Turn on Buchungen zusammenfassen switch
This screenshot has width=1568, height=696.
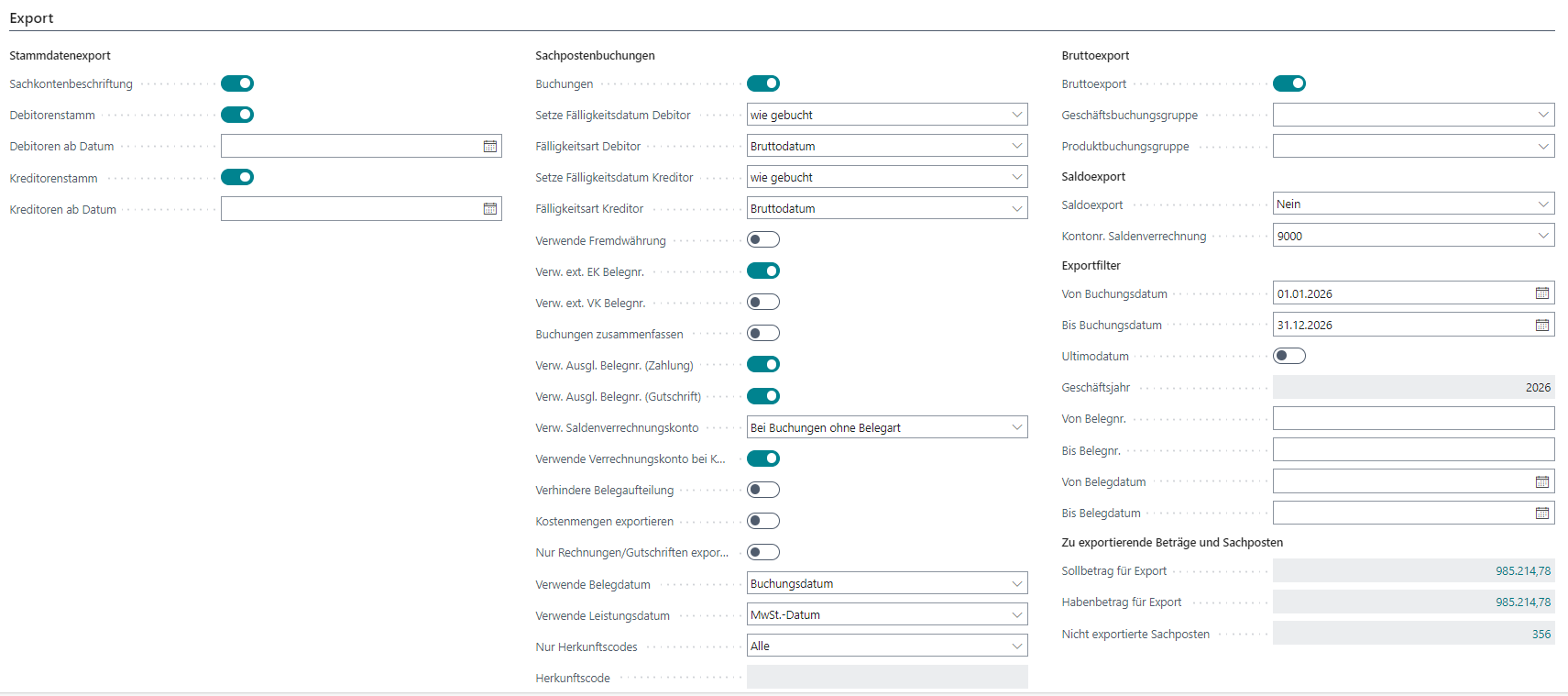[763, 334]
